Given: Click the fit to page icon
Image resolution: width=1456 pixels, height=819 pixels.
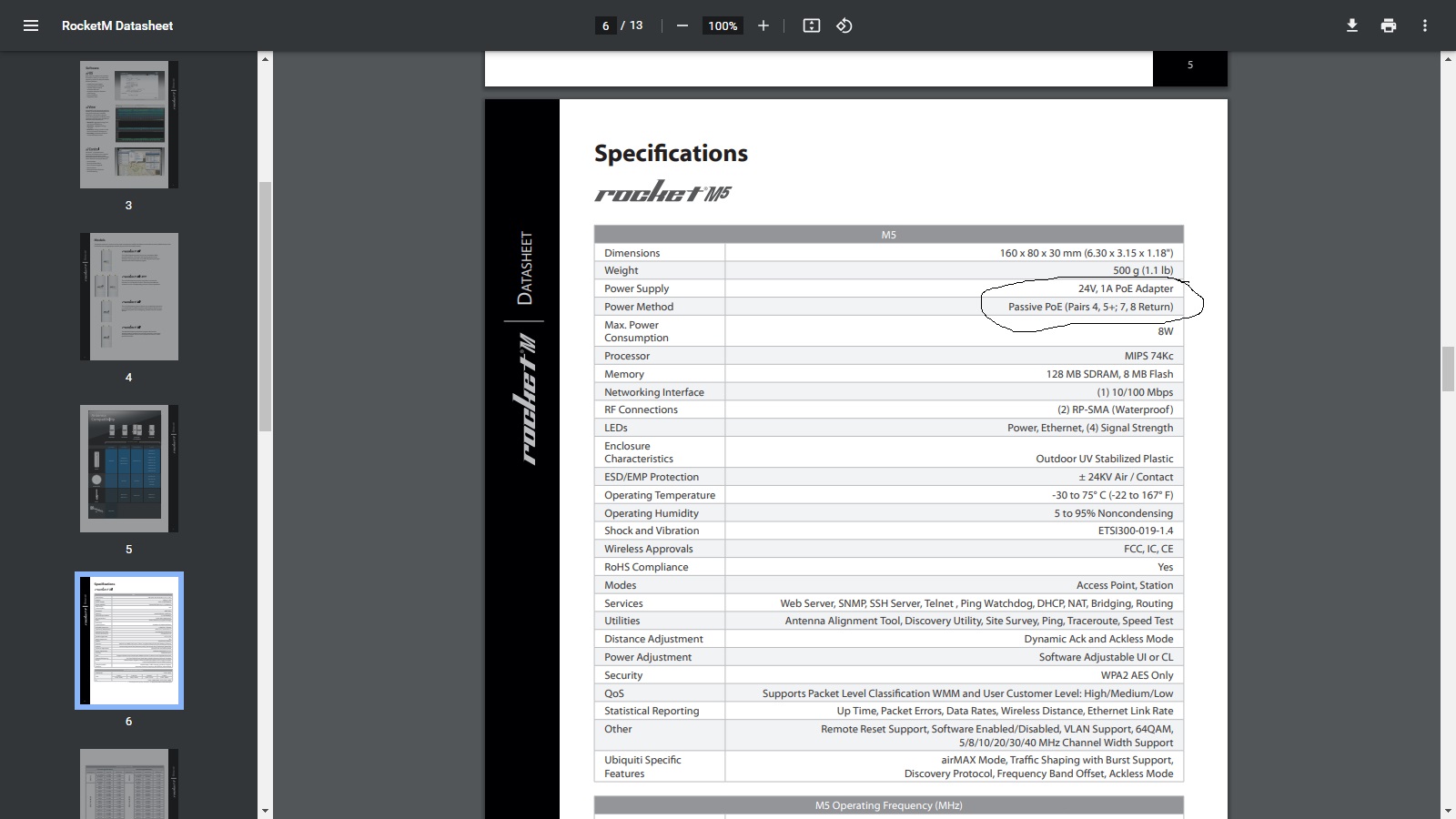Looking at the screenshot, I should click(812, 25).
